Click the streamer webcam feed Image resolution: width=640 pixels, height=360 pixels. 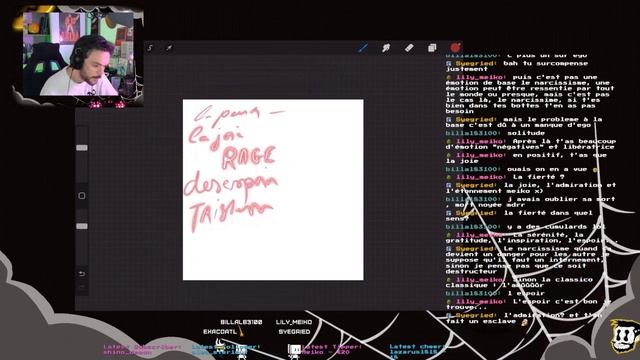pyautogui.click(x=78, y=54)
